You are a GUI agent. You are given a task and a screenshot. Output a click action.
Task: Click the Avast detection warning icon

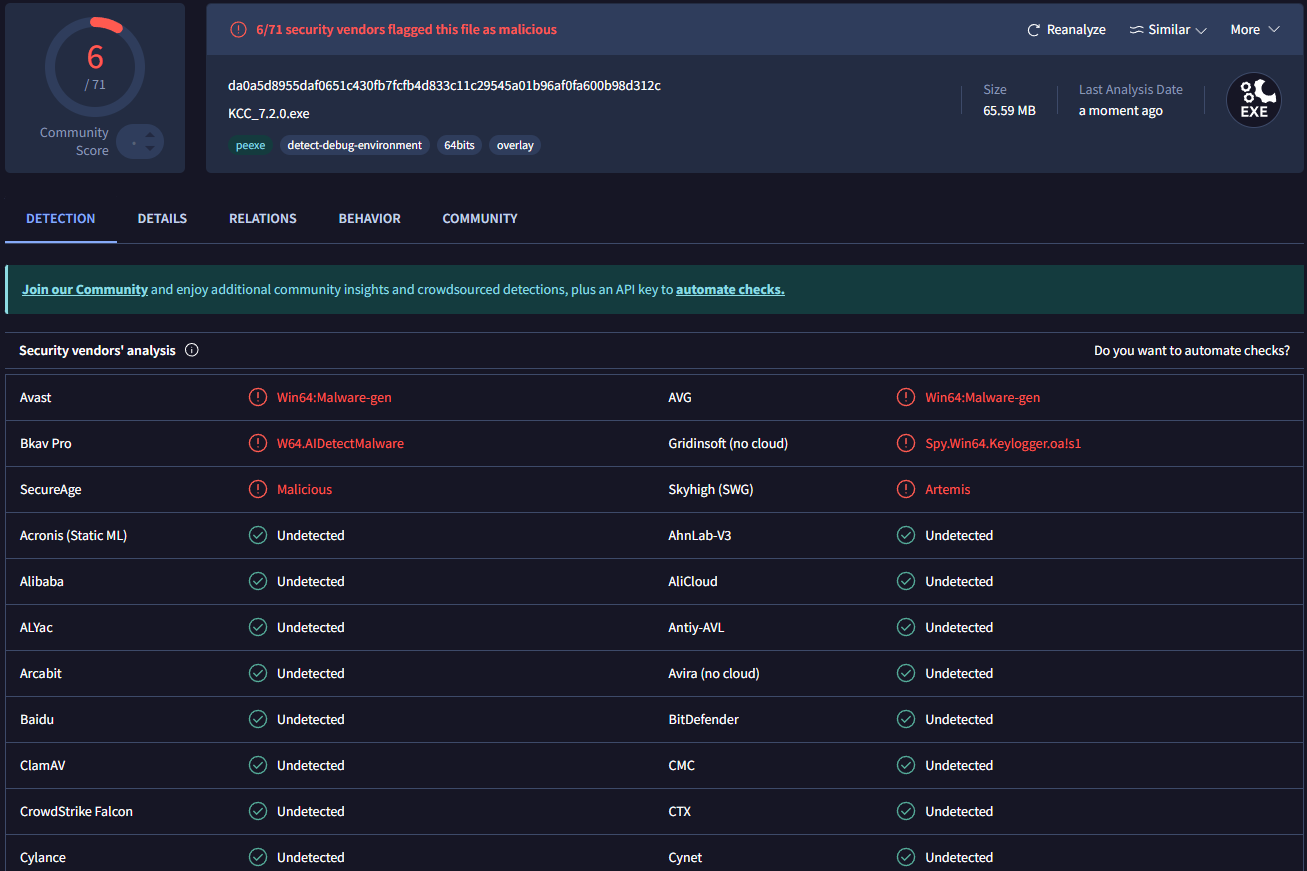point(258,398)
